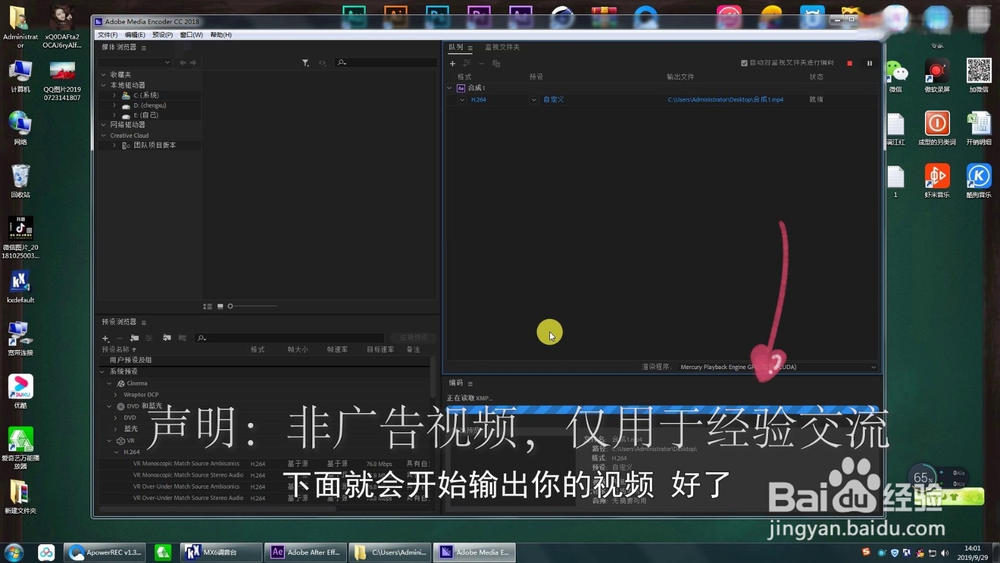1000x563 pixels.
Task: Click the new preset group folder icon
Action: point(135,338)
